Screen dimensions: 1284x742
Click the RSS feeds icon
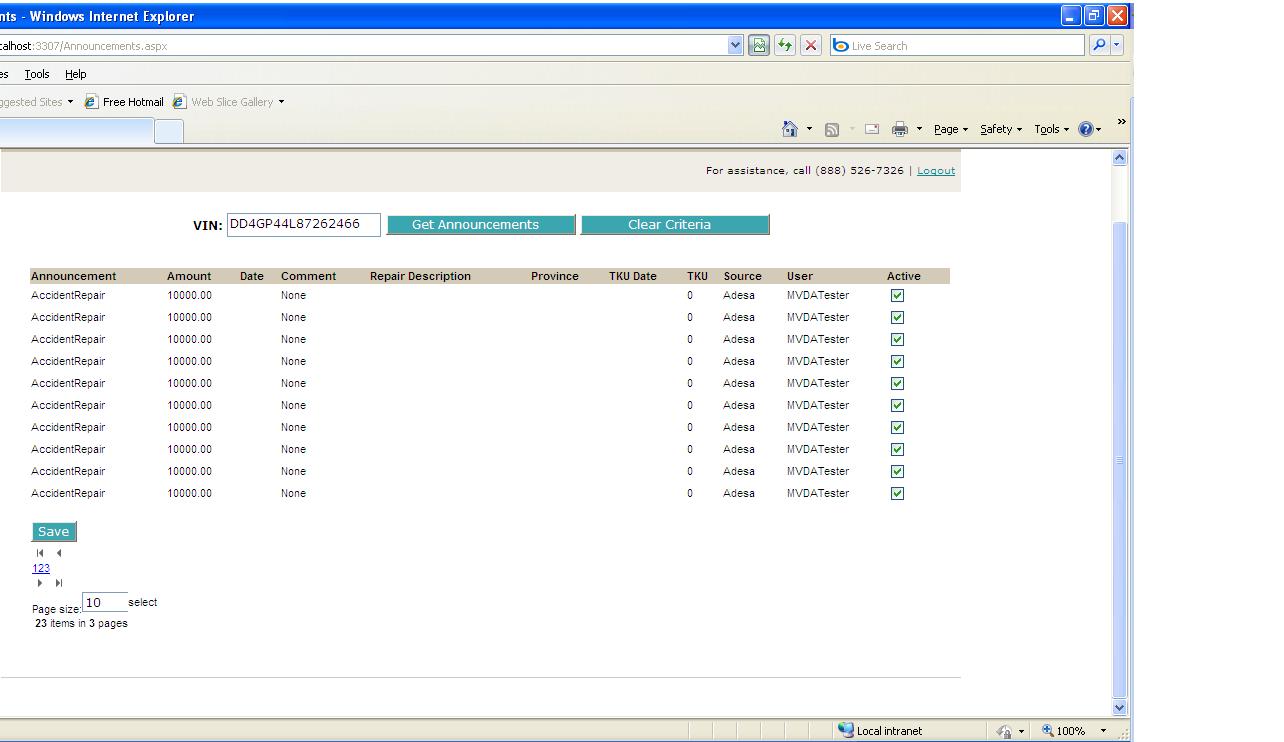click(x=831, y=129)
